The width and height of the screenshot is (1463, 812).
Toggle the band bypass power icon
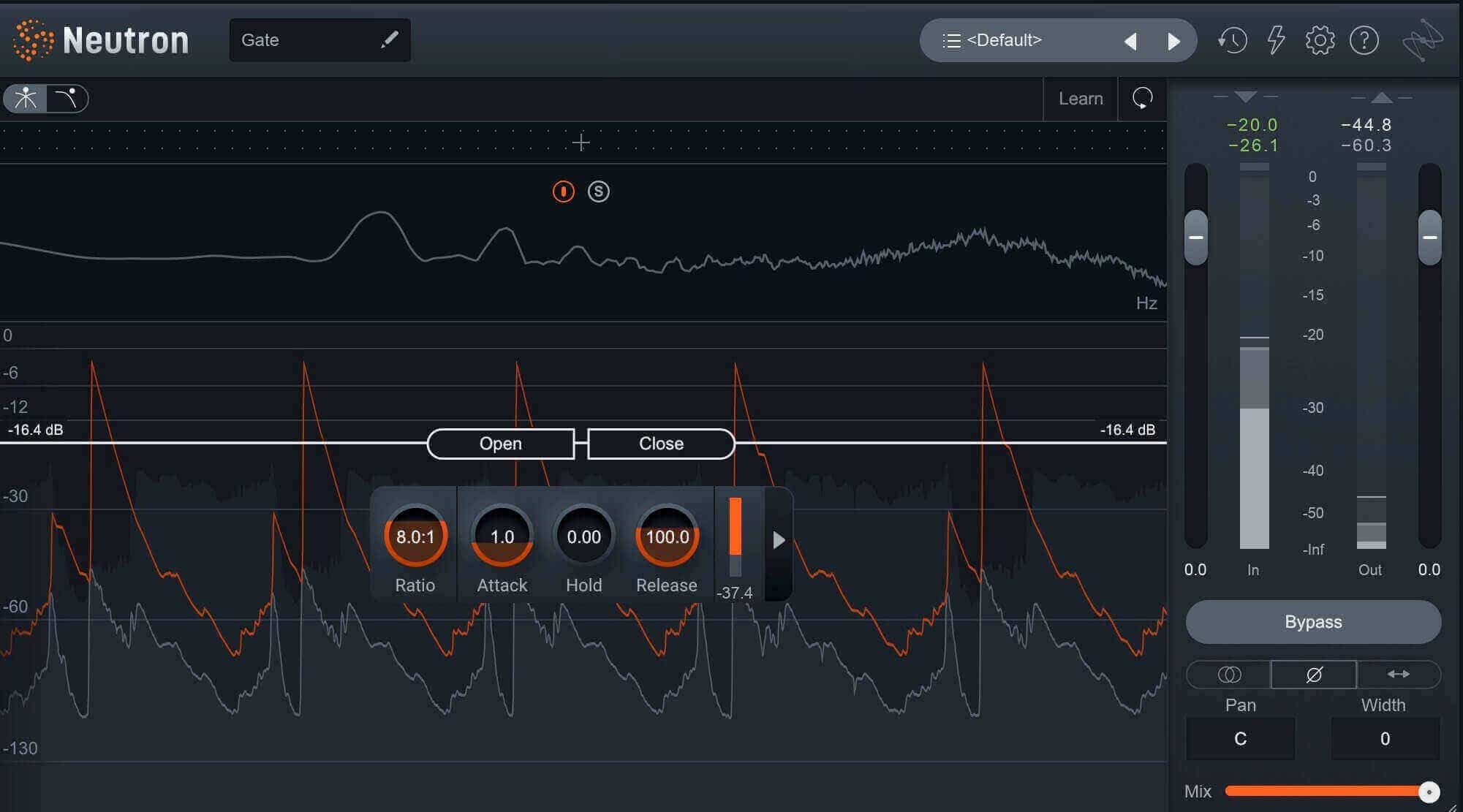(x=563, y=191)
